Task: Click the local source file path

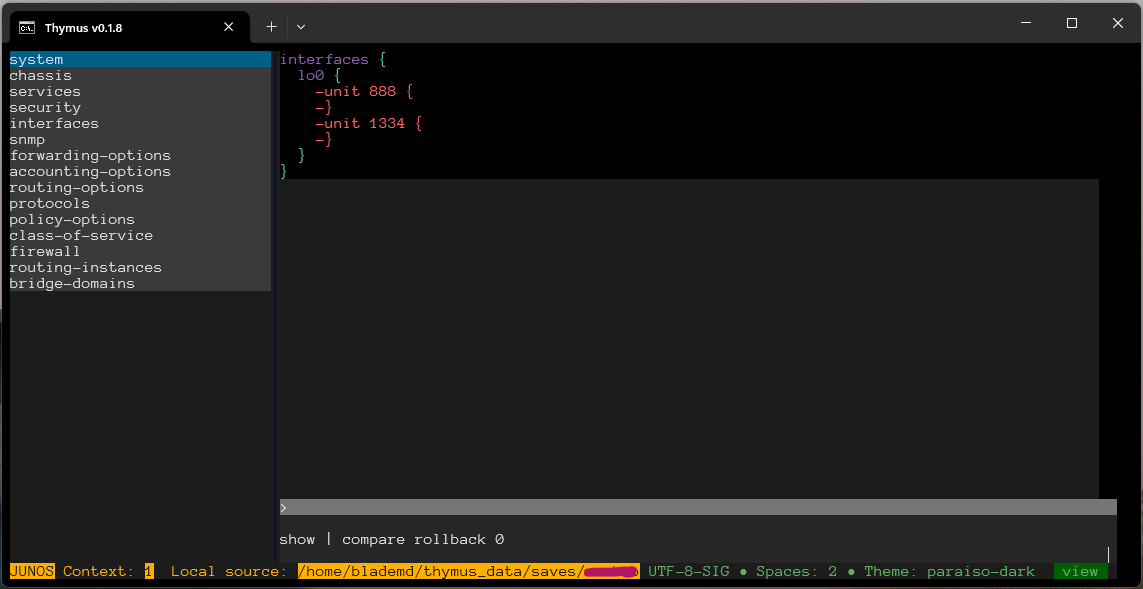Action: (x=469, y=572)
